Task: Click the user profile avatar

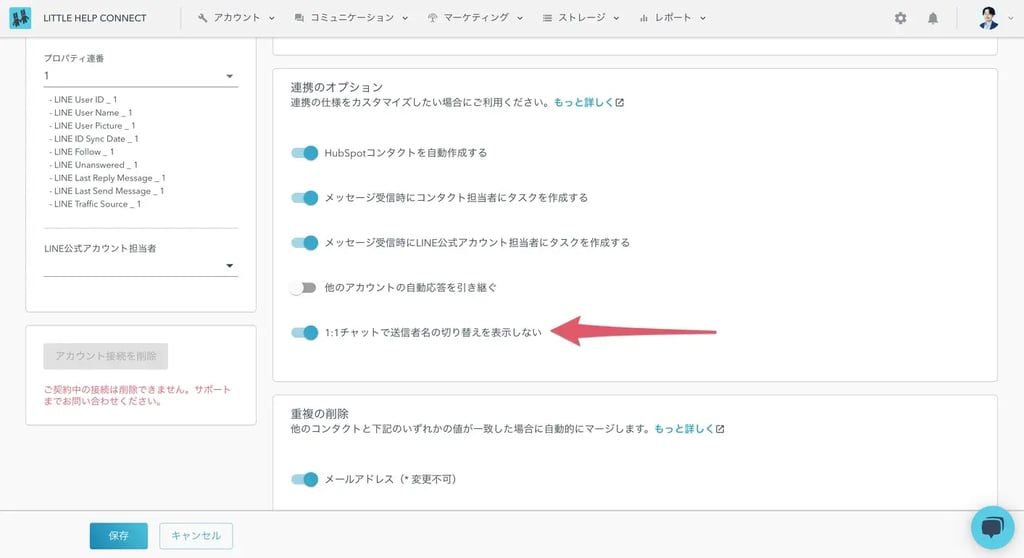Action: [x=988, y=18]
